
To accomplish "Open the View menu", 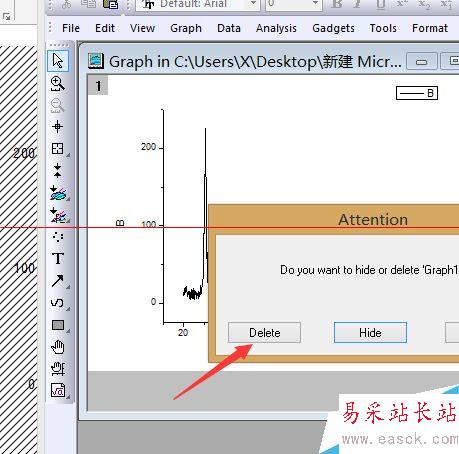I will point(142,28).
